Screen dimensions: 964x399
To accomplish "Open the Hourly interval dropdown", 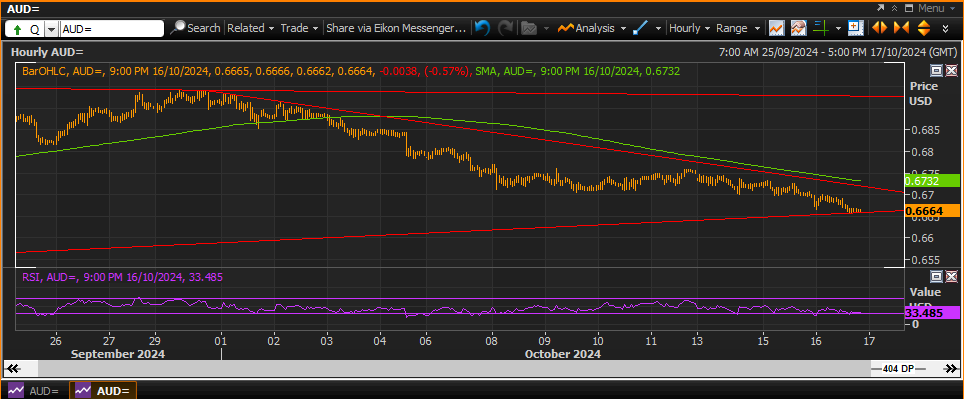I will tap(689, 28).
